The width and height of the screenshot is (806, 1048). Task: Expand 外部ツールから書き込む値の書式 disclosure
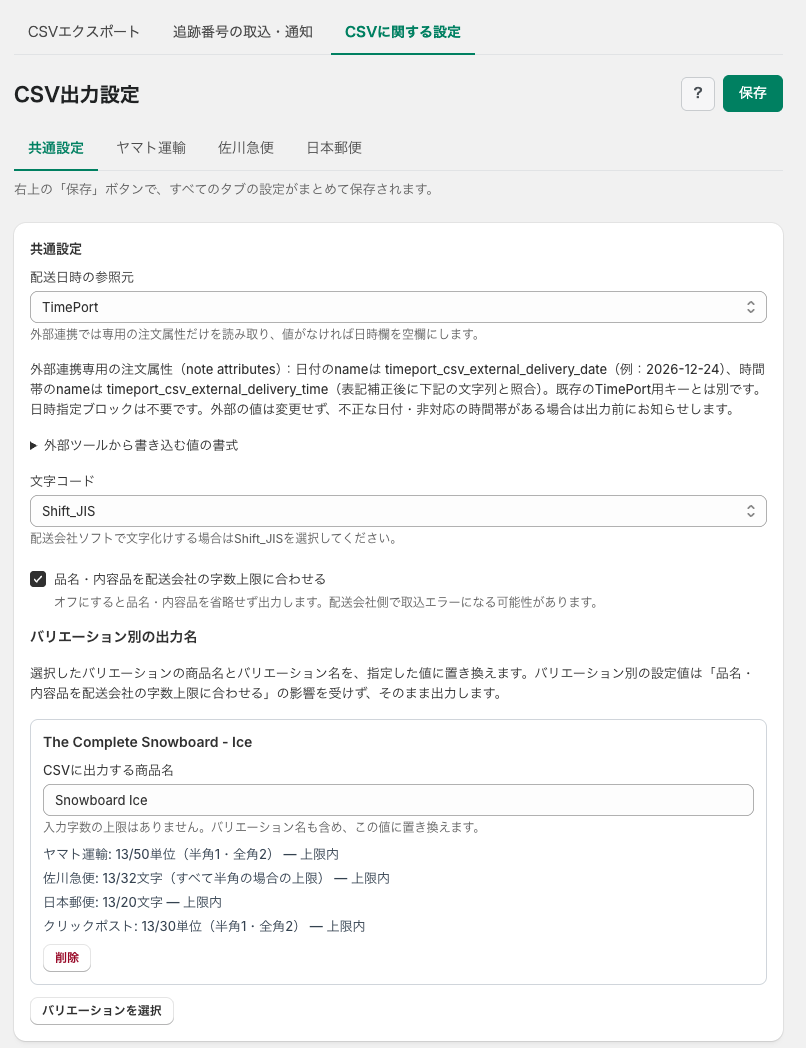134,445
